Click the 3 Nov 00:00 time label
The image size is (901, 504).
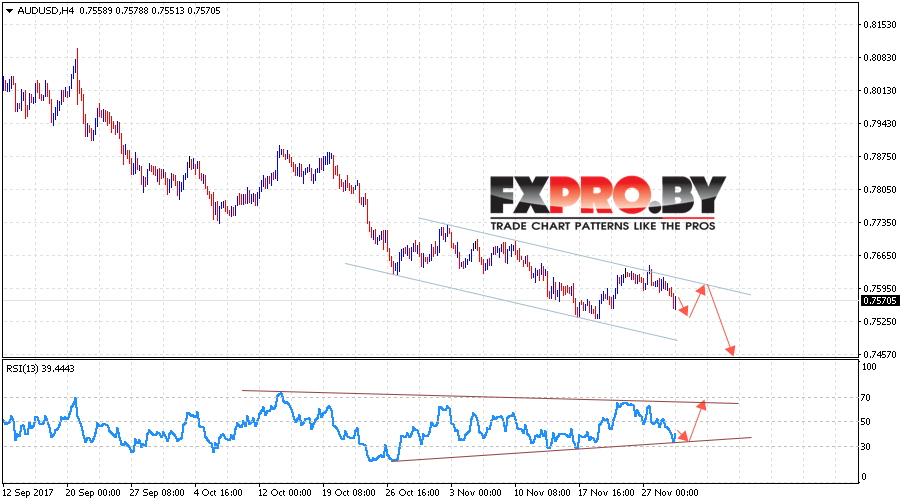point(475,493)
